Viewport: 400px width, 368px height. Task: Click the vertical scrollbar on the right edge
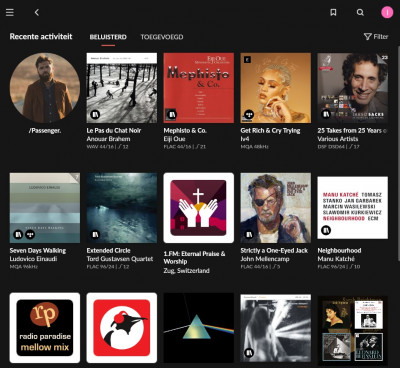[398, 153]
